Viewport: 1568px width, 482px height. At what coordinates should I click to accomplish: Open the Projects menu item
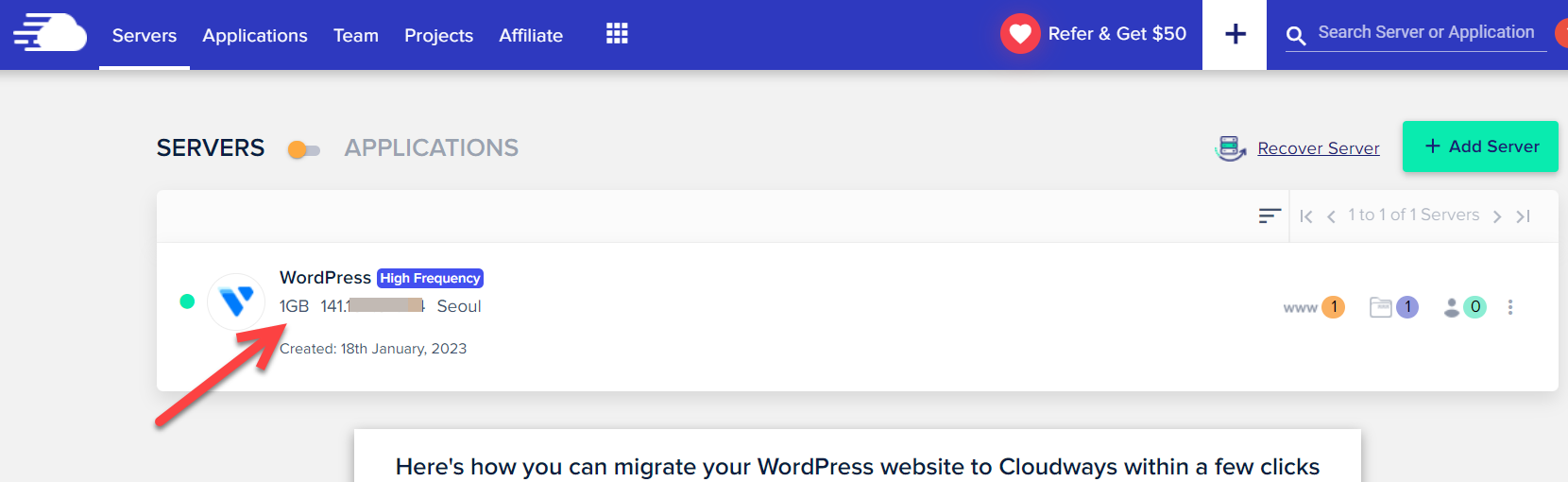pyautogui.click(x=438, y=35)
